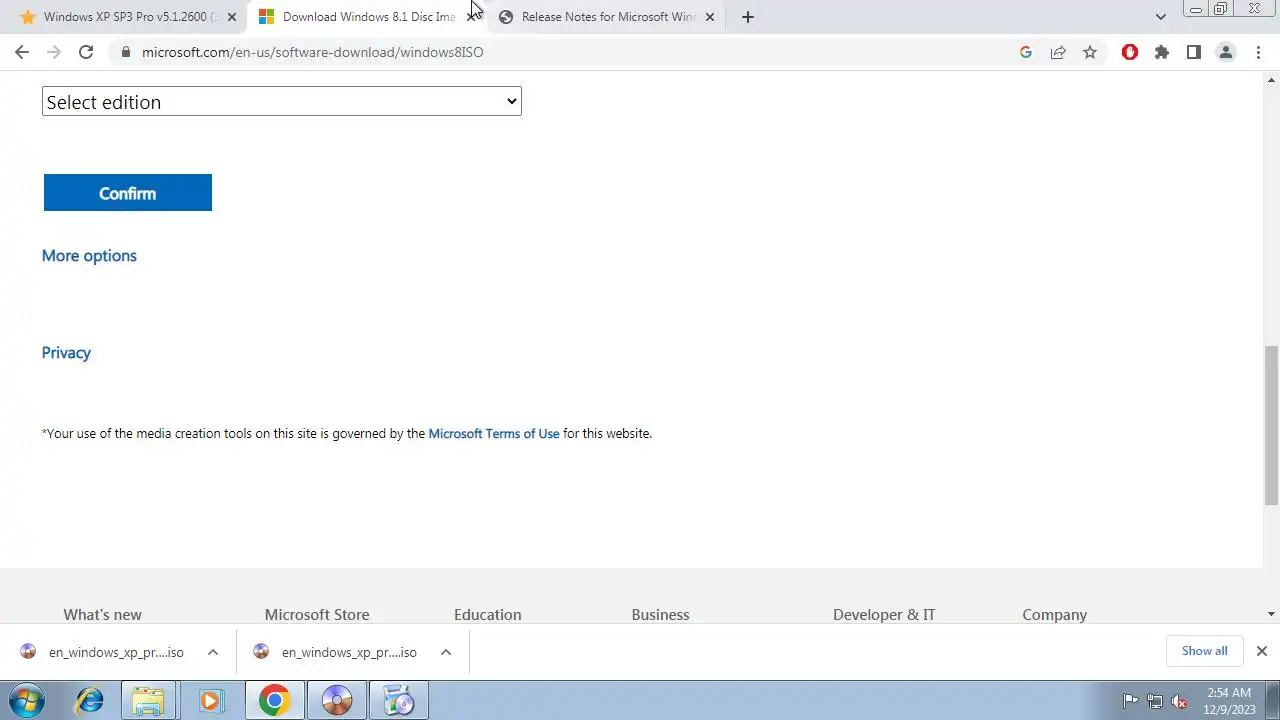Open Chrome's three-dot menu

(1258, 52)
